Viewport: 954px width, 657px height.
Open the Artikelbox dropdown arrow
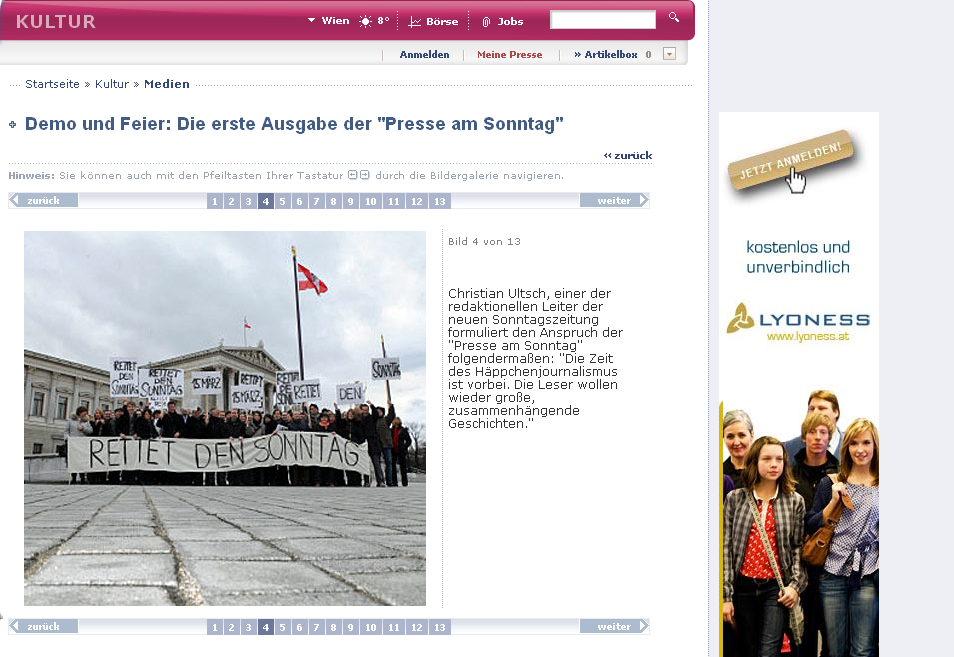pos(669,54)
